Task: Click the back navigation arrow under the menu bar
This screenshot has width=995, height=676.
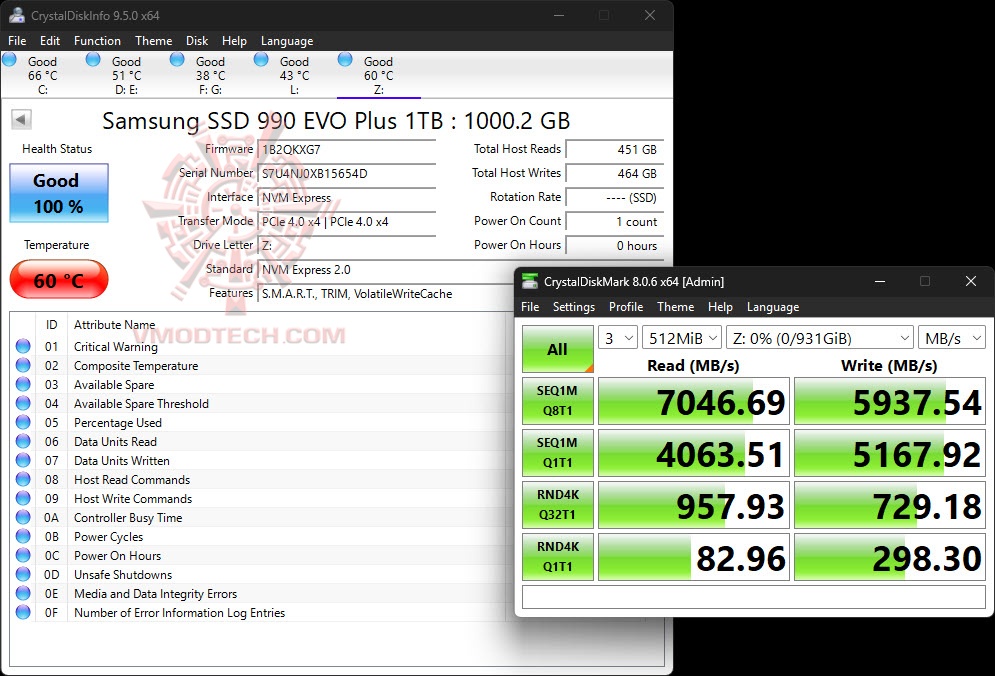Action: pyautogui.click(x=20, y=119)
